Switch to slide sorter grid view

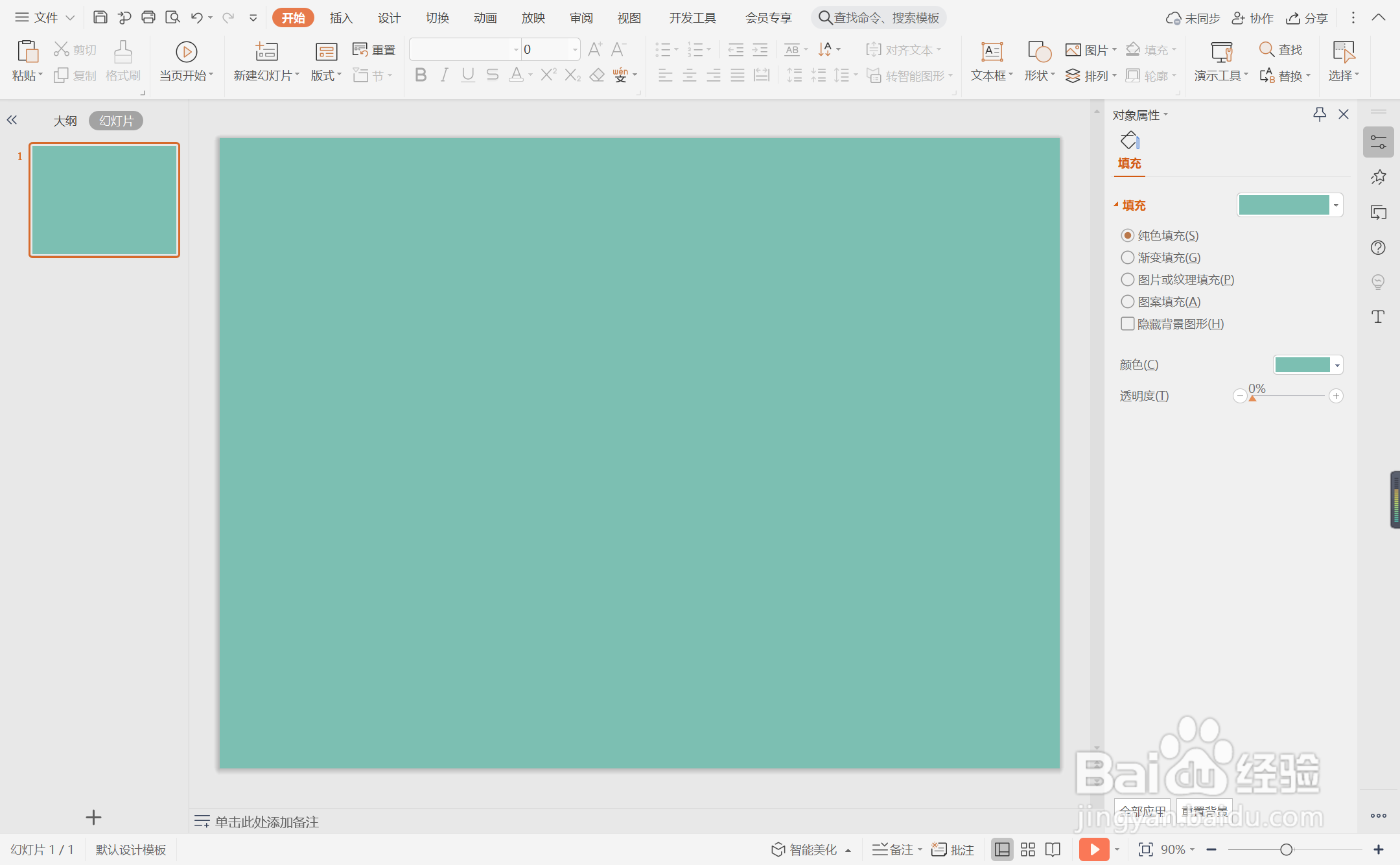(x=1028, y=849)
